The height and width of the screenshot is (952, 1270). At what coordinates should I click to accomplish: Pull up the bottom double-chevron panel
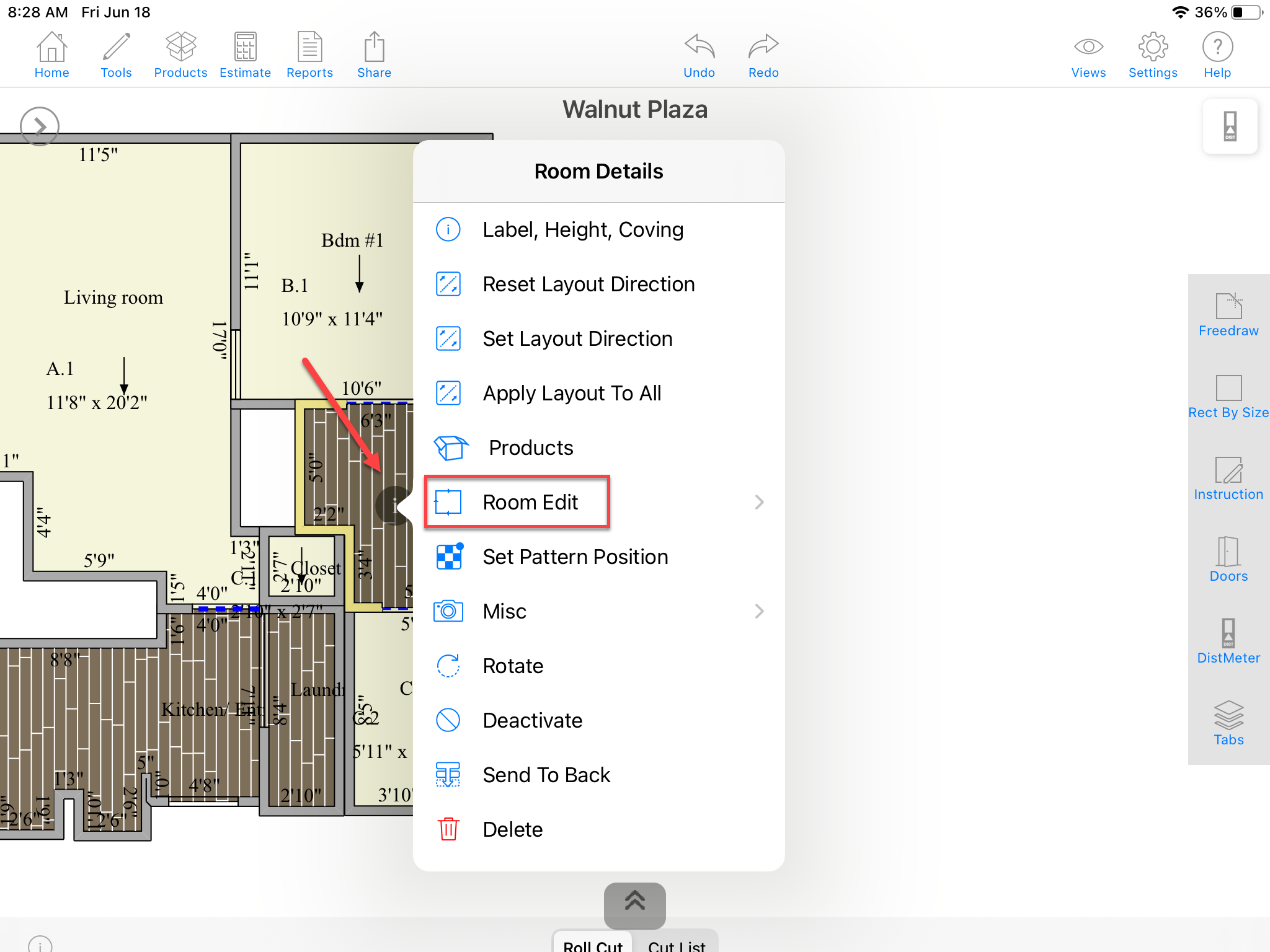(634, 902)
